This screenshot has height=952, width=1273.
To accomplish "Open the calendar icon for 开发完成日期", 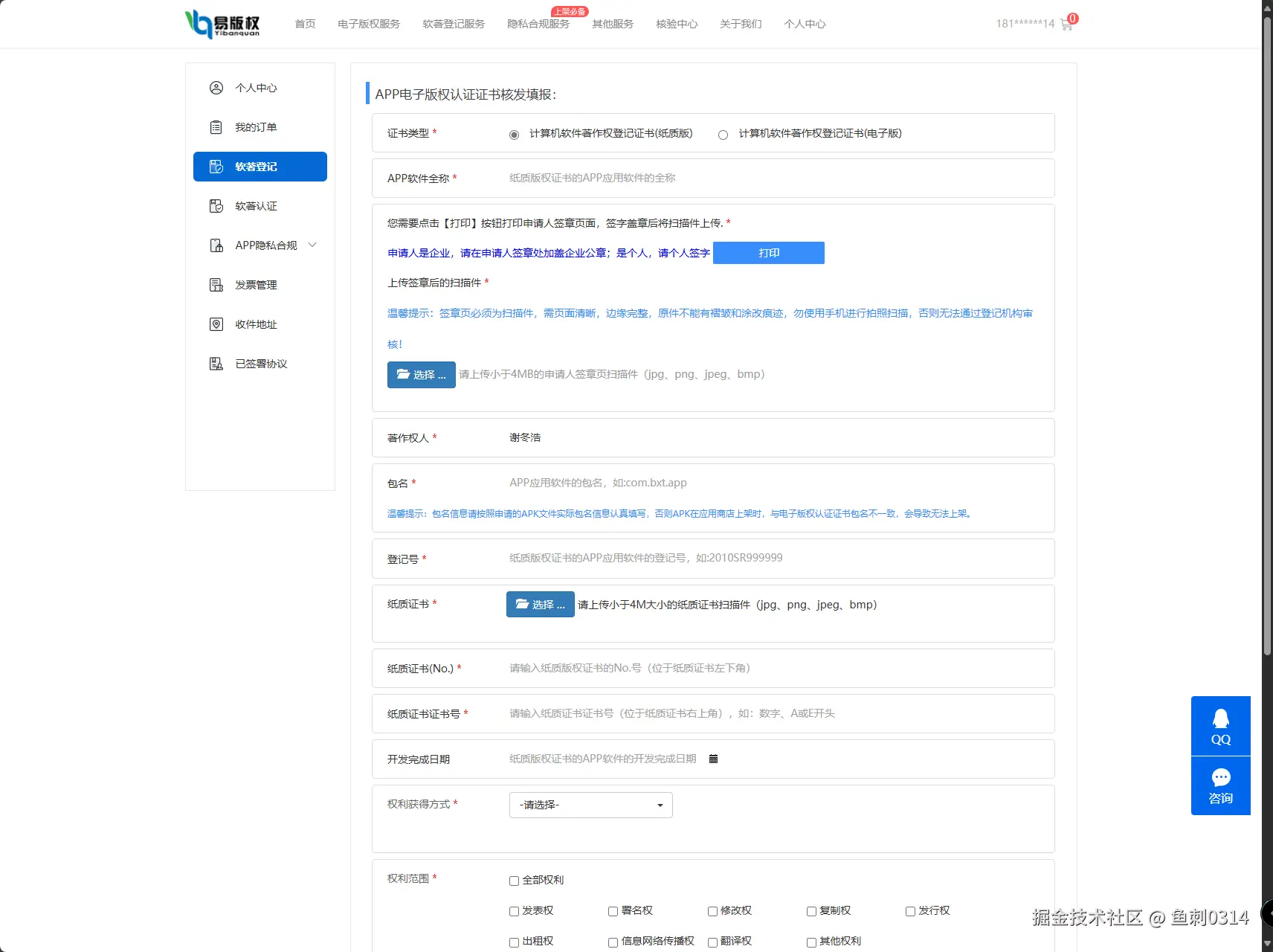I will [713, 759].
